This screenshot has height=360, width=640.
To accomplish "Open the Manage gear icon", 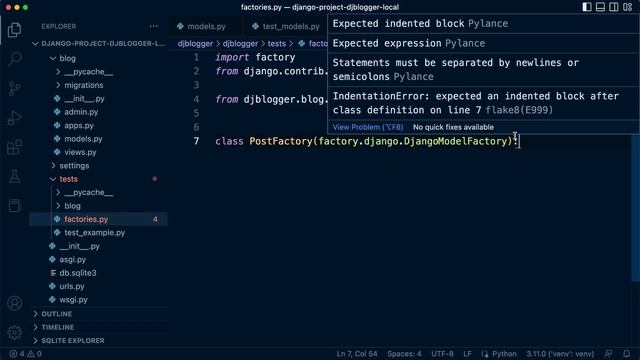I will click(x=14, y=332).
